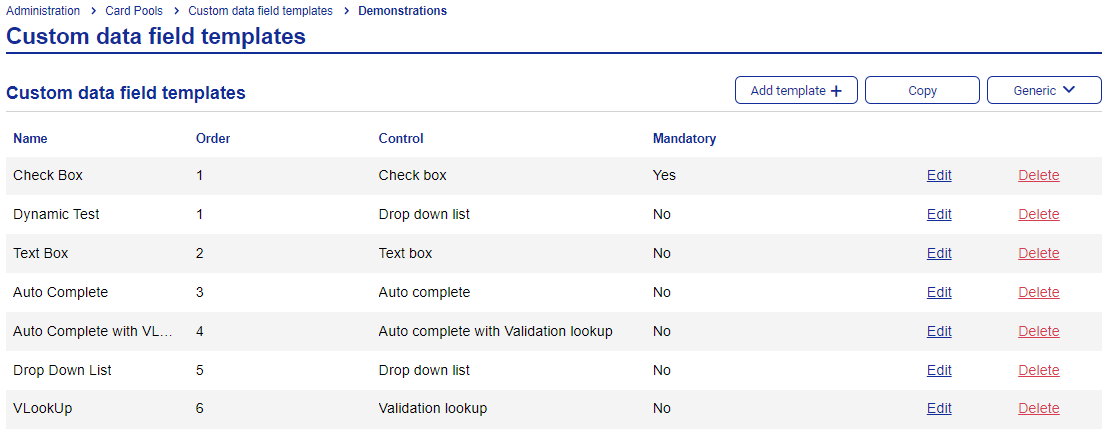Open Custom data field templates breadcrumb
1109x434 pixels.
click(260, 11)
